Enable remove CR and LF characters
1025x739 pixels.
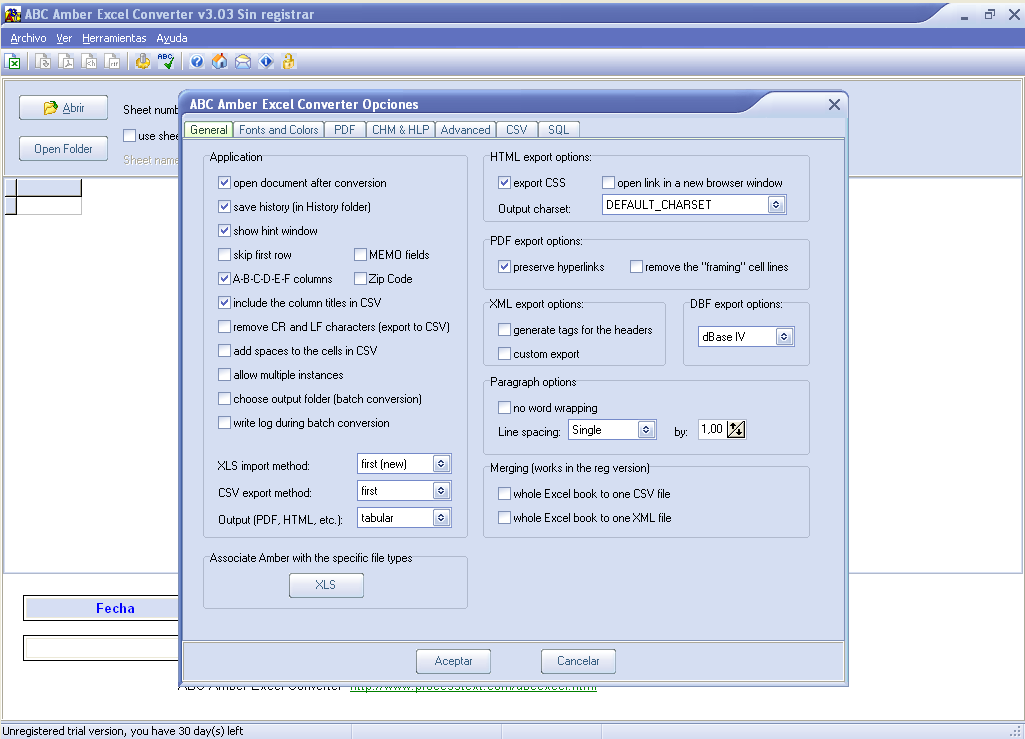point(224,326)
